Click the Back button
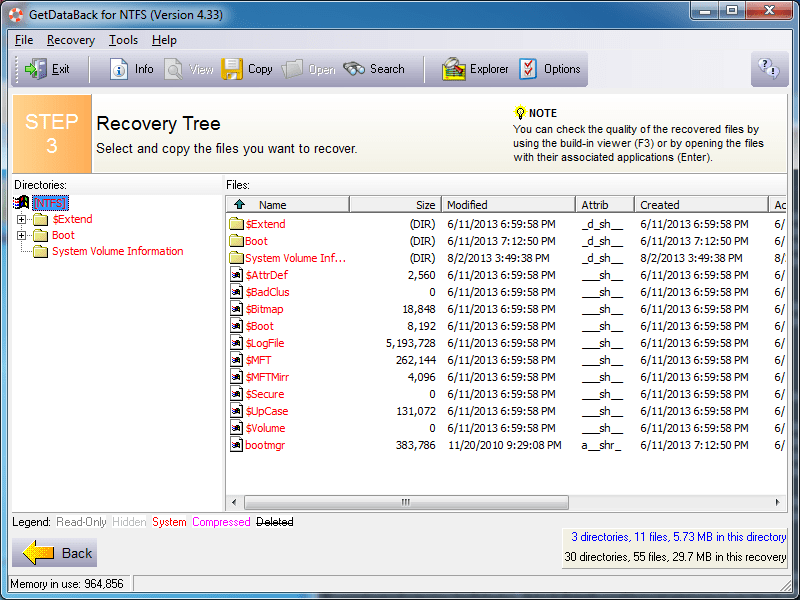The image size is (800, 600). pyautogui.click(x=55, y=553)
